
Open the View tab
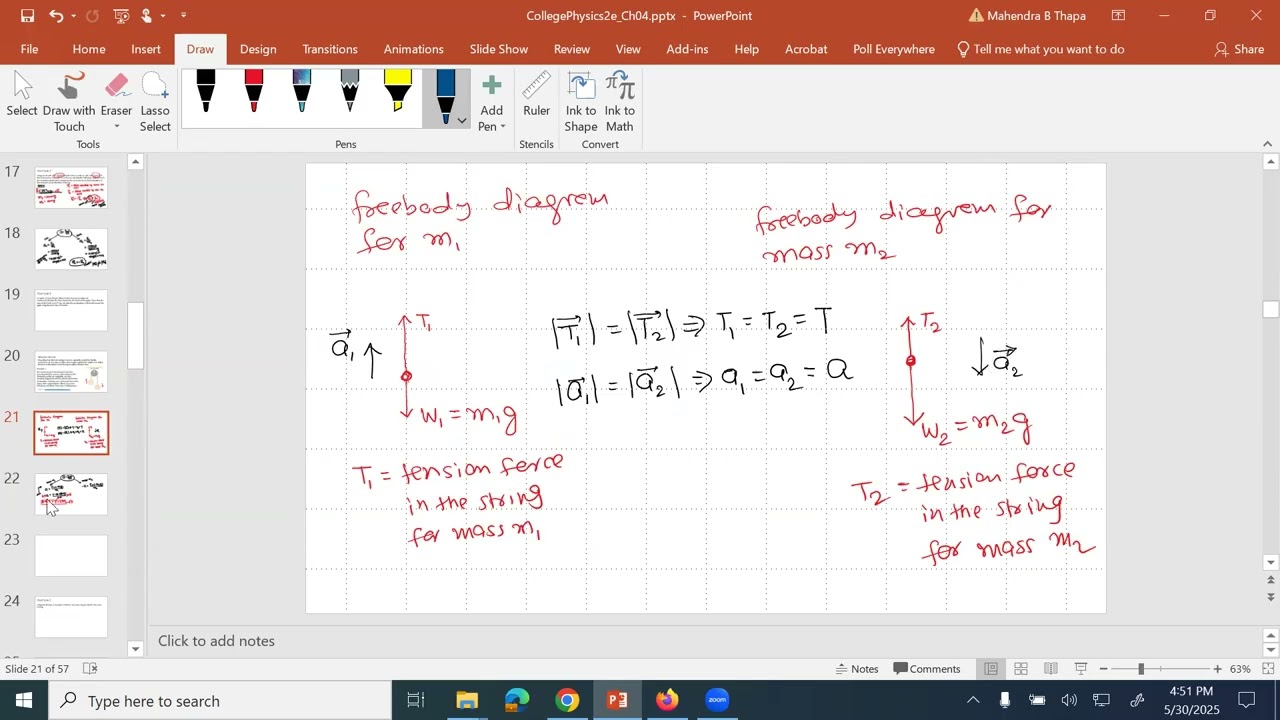[628, 49]
